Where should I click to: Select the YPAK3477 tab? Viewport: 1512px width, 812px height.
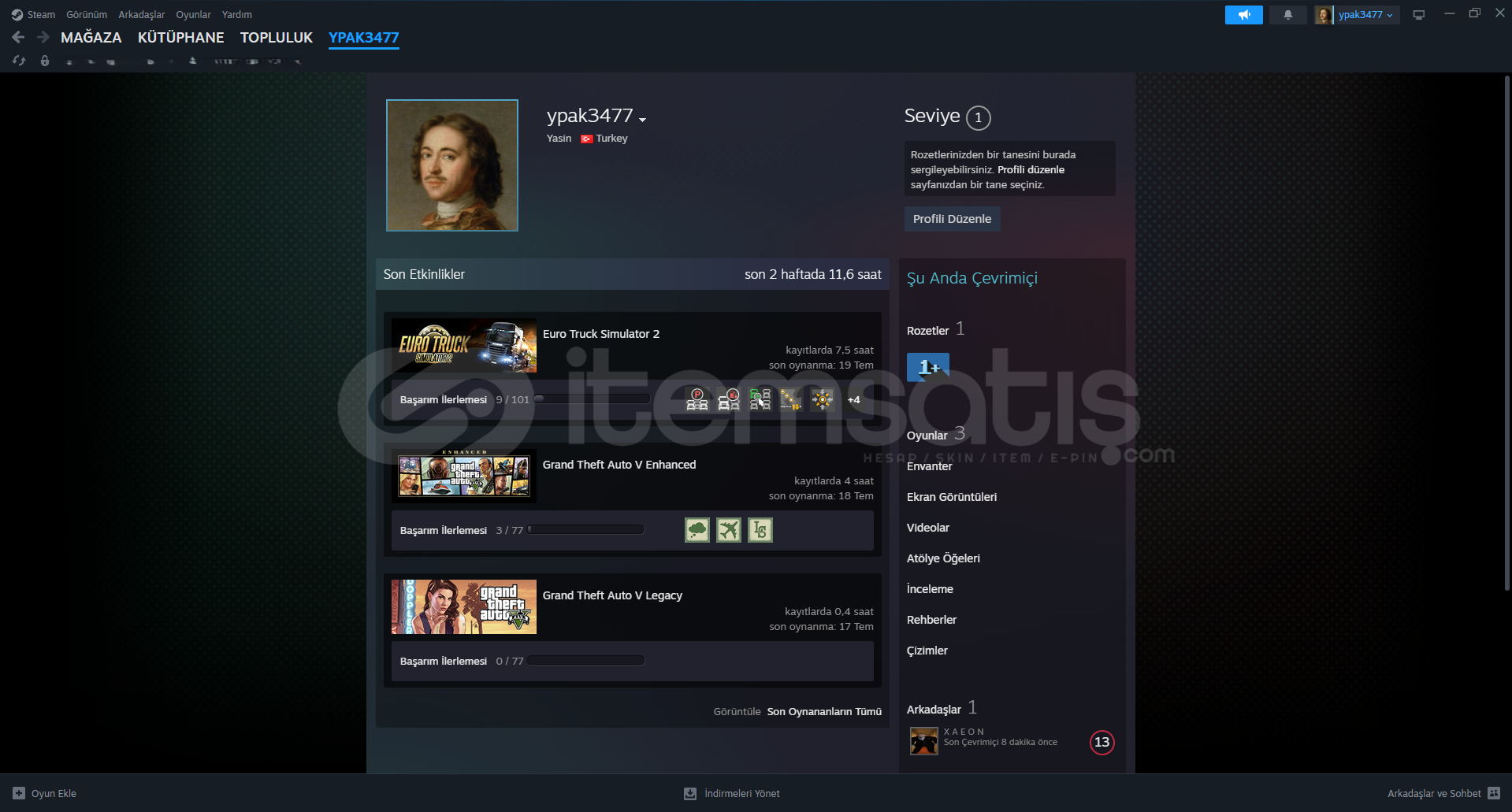pyautogui.click(x=364, y=37)
